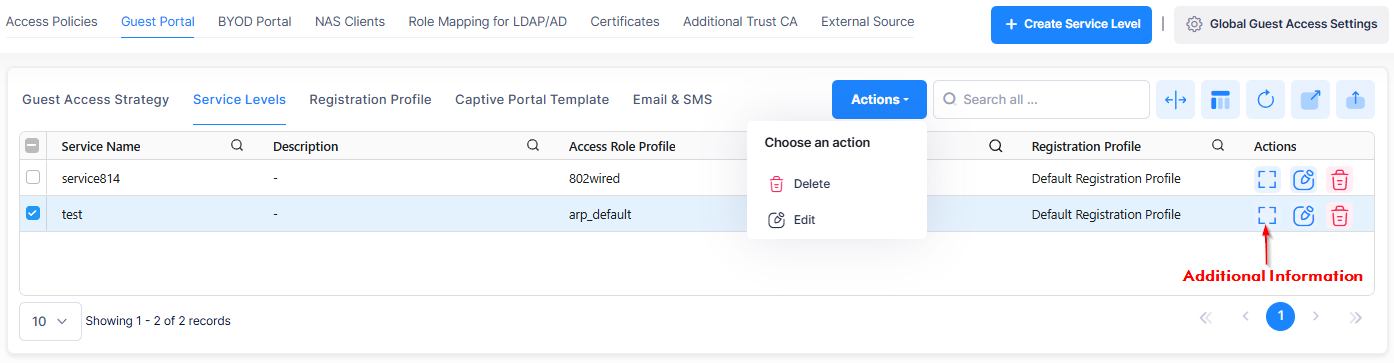The height and width of the screenshot is (363, 1394).
Task: Click the column width fit icon
Action: [x=1176, y=100]
